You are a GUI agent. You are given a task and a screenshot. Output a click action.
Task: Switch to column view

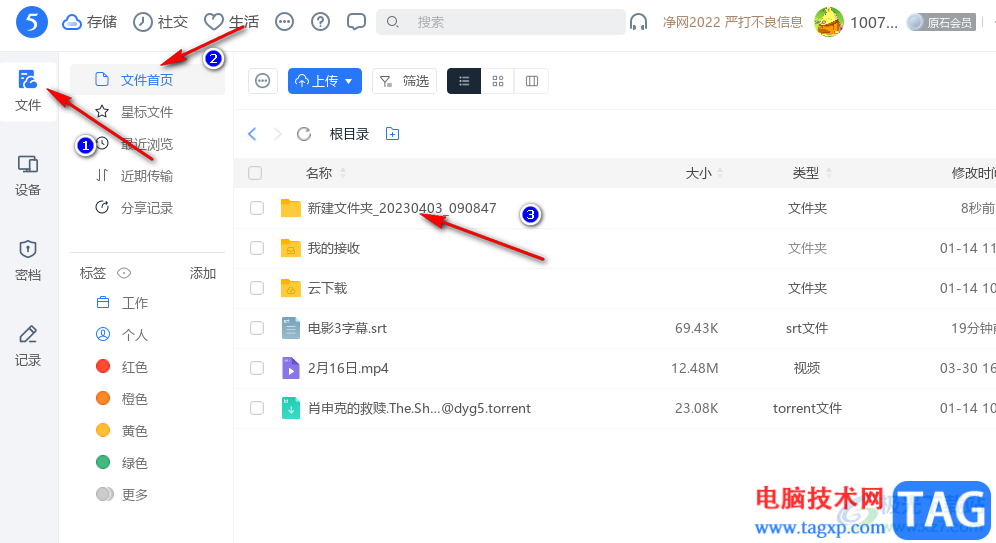tap(532, 81)
